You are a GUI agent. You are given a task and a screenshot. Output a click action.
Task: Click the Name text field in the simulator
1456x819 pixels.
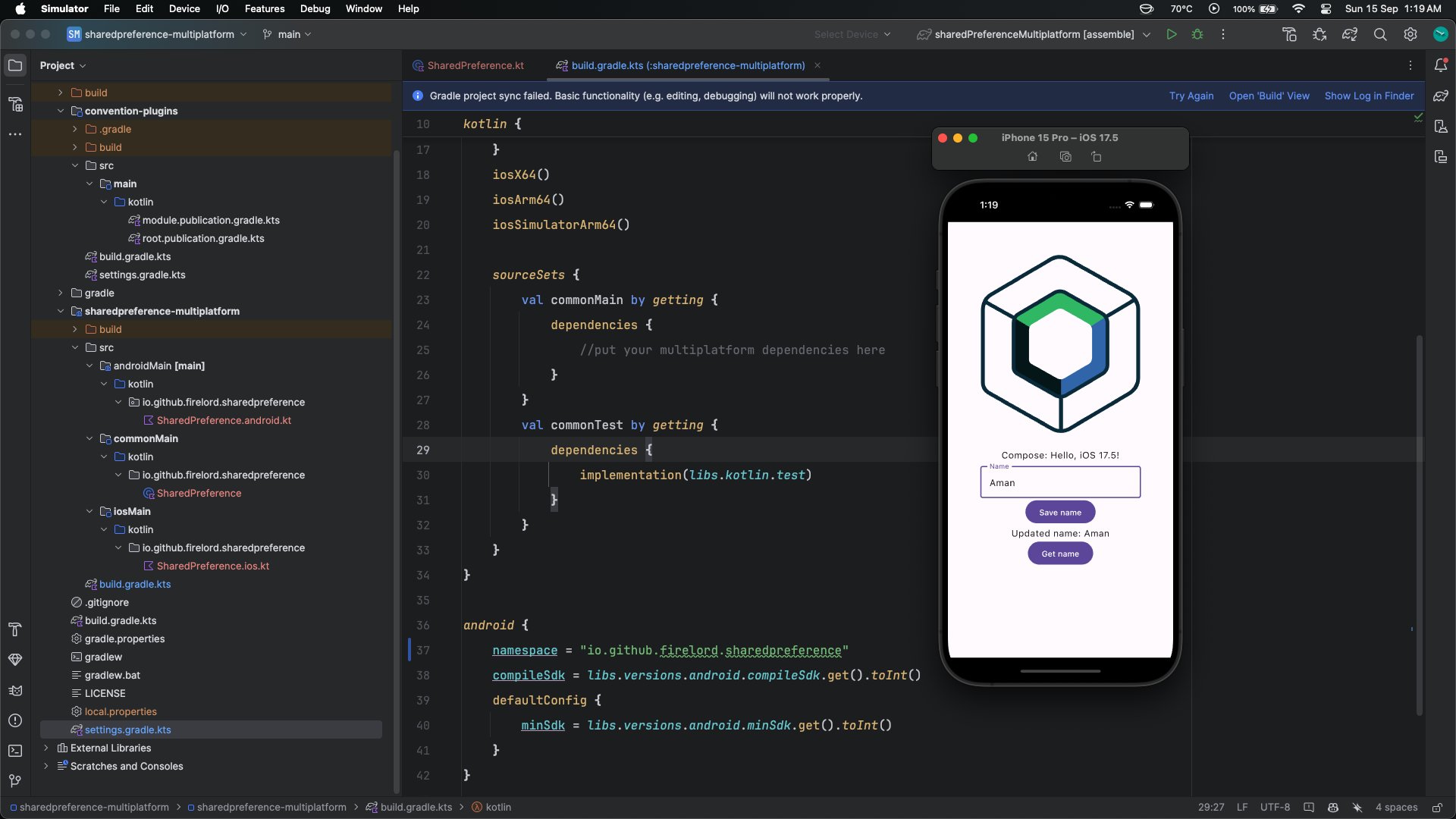1060,483
